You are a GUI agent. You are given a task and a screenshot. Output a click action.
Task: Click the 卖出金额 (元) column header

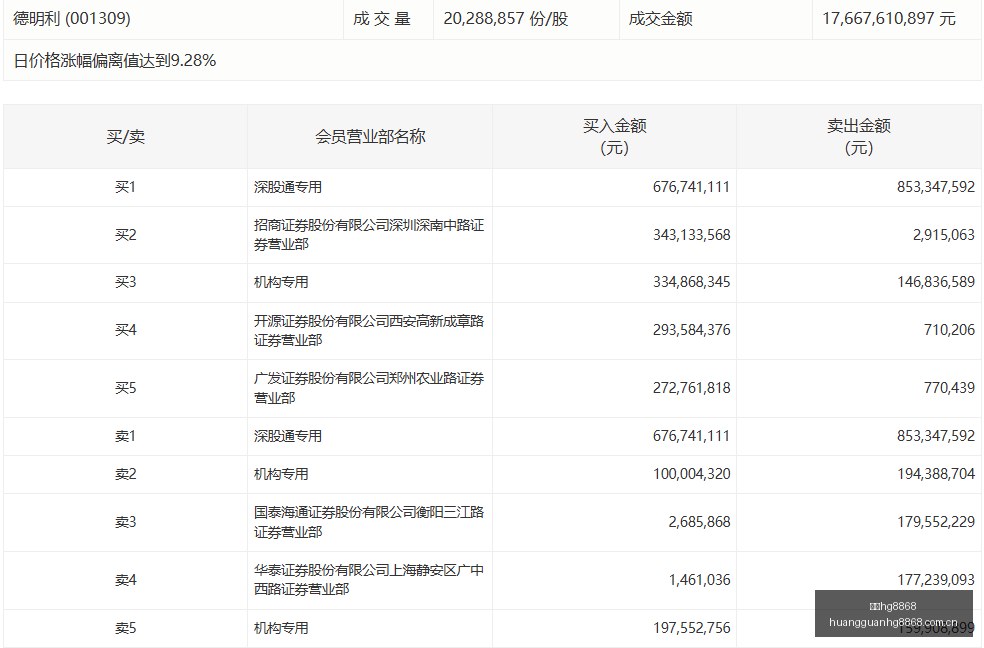(858, 137)
